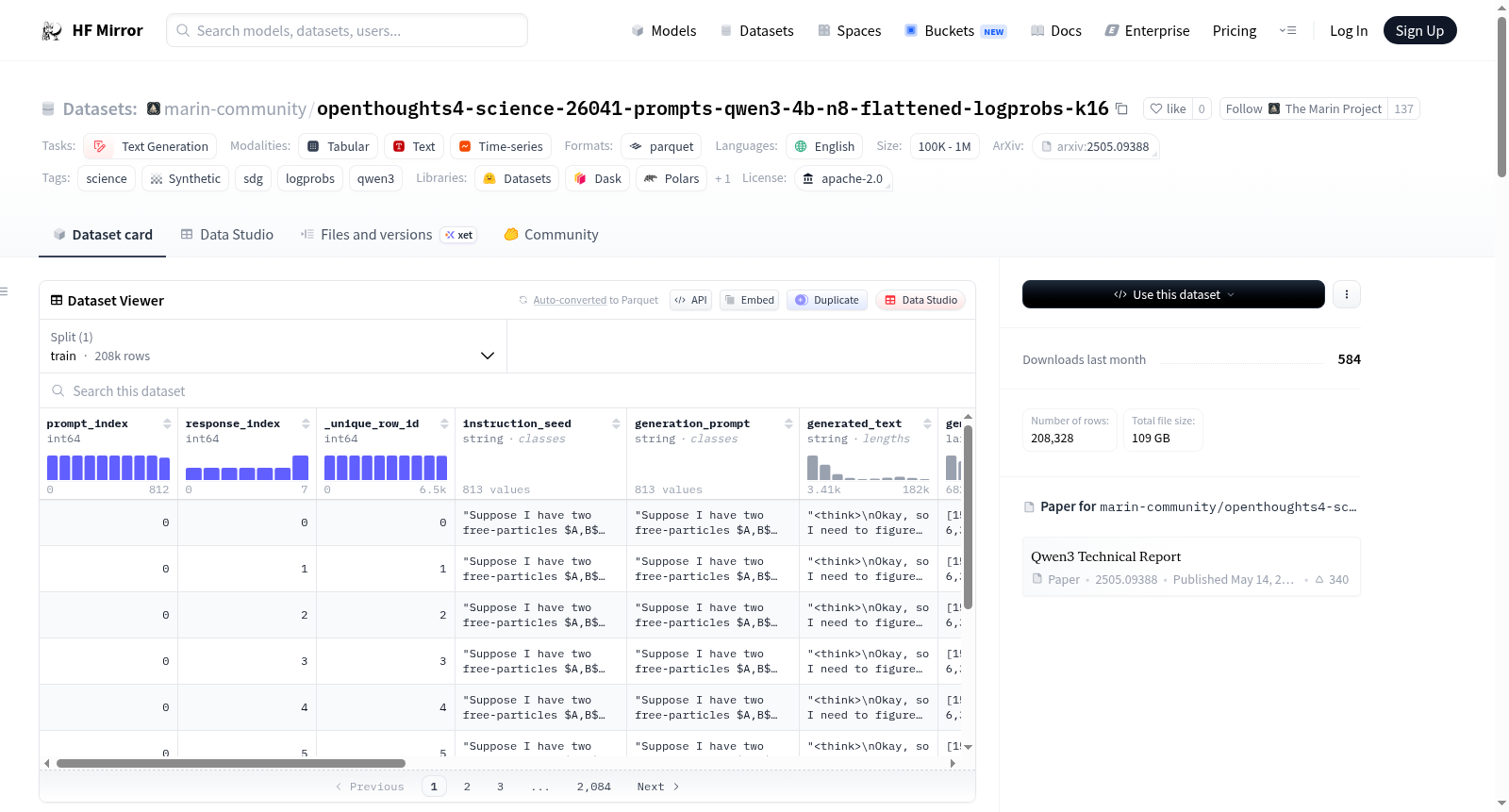
Task: Open Files and versions tab
Action: pyautogui.click(x=388, y=234)
